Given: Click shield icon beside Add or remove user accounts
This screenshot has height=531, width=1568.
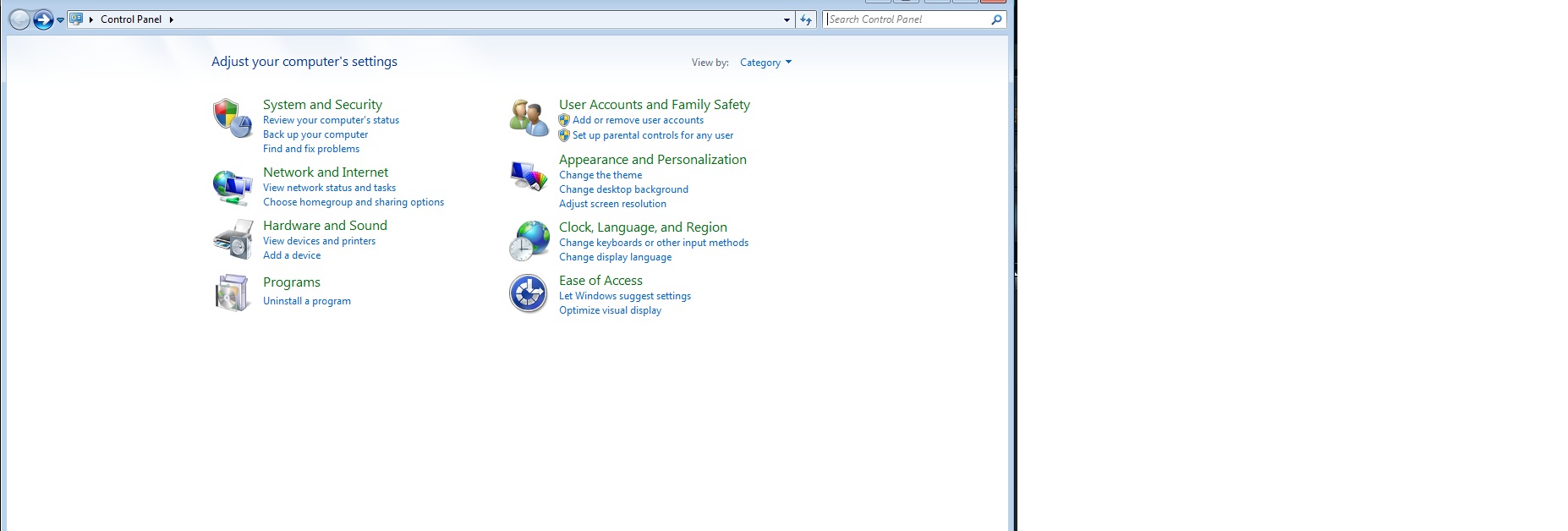Looking at the screenshot, I should coord(564,120).
